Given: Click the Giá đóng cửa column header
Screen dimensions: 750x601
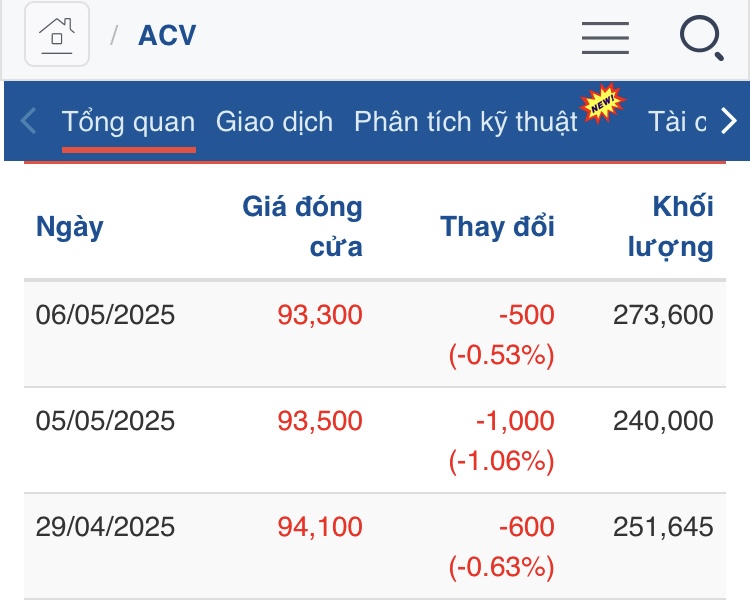Looking at the screenshot, I should (x=303, y=227).
